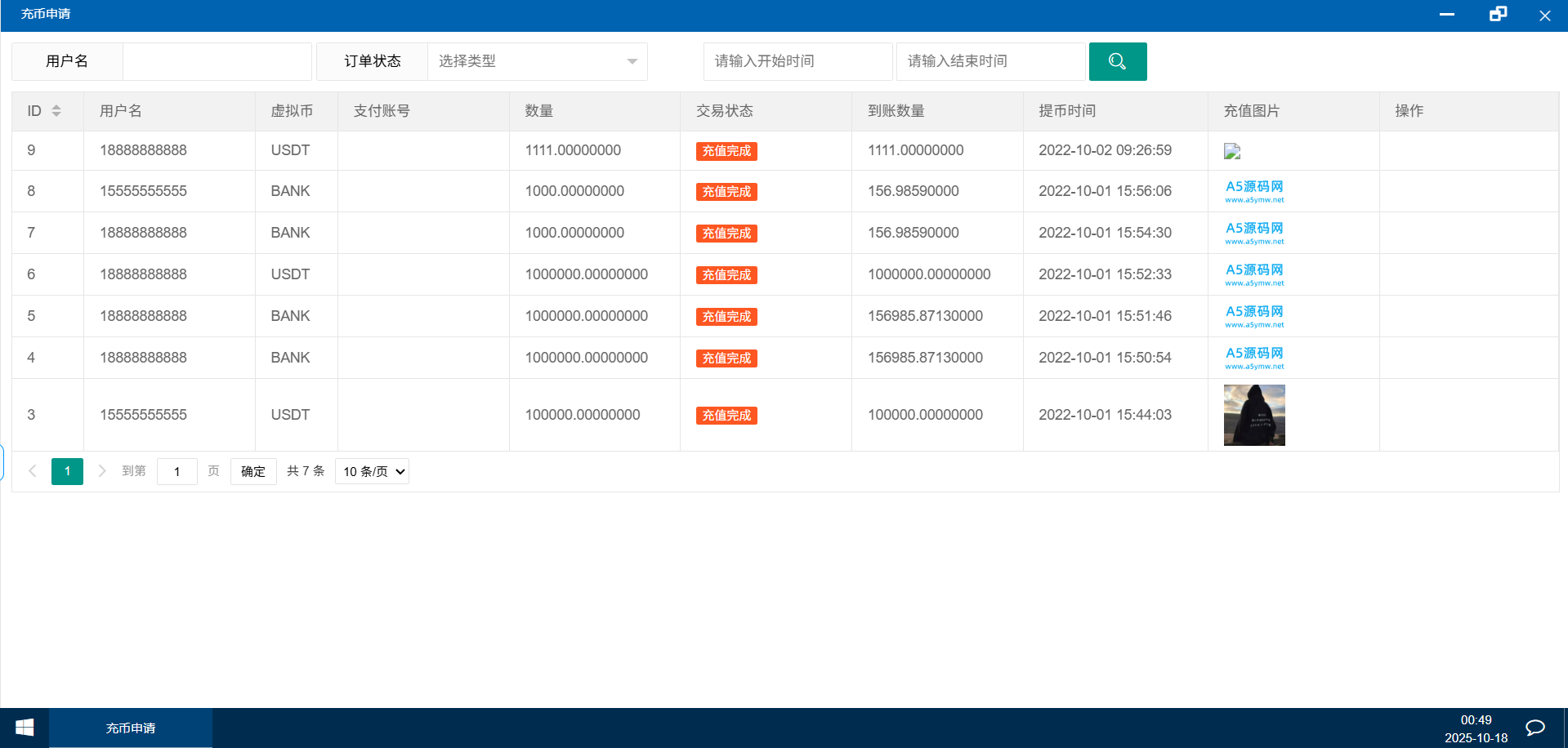Screen dimensions: 1568x748
Task: Click the page number jump input box
Action: (176, 471)
